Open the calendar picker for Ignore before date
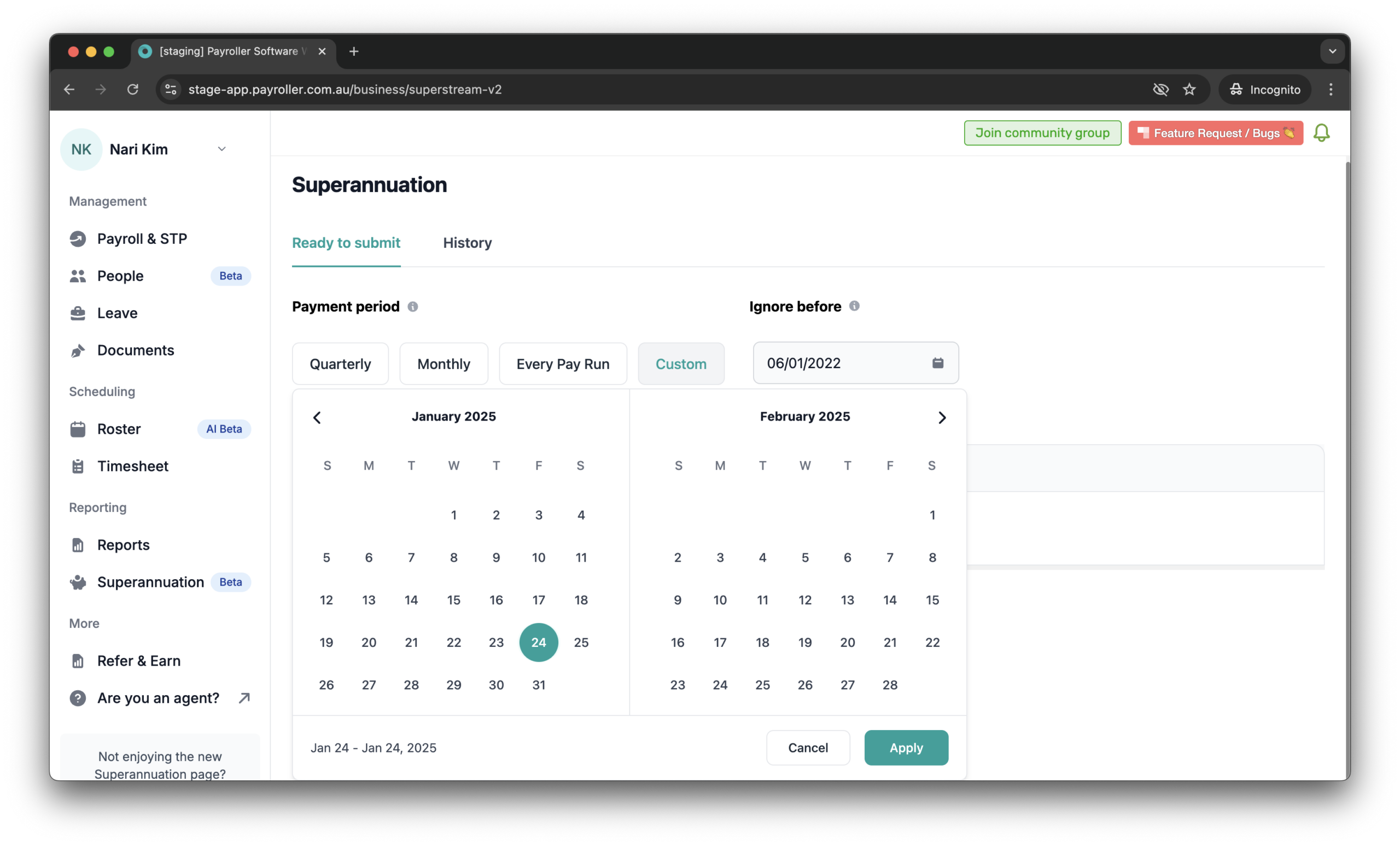Image resolution: width=1400 pixels, height=846 pixels. click(x=937, y=363)
